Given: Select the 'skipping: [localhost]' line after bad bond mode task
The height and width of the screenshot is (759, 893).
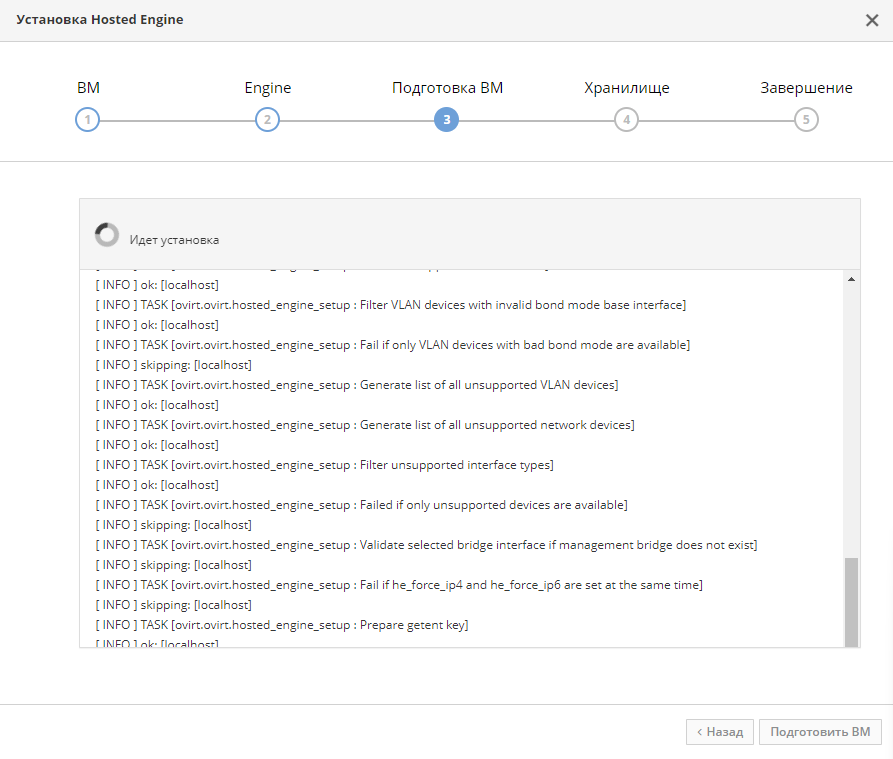Looking at the screenshot, I should coord(174,364).
